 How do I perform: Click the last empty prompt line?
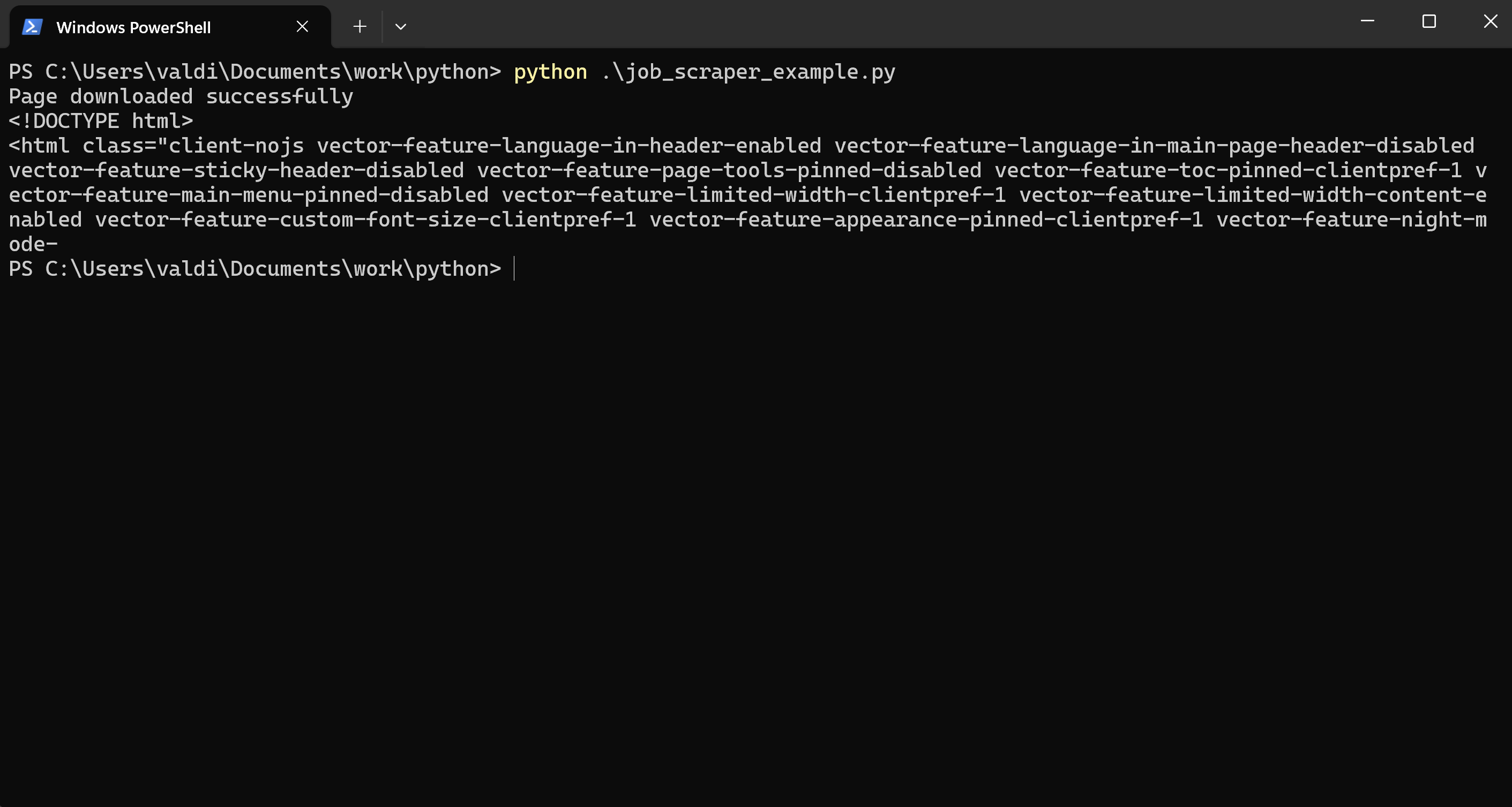262,269
